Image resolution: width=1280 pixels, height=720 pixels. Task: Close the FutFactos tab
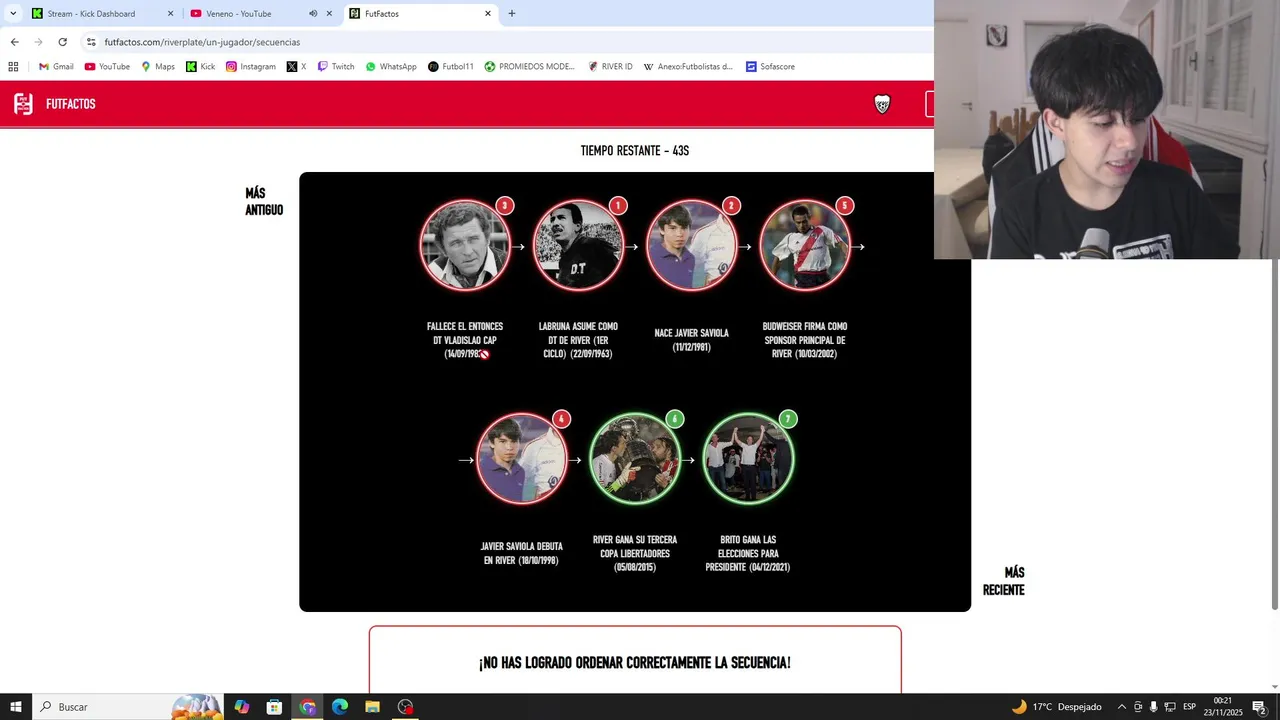pos(488,14)
